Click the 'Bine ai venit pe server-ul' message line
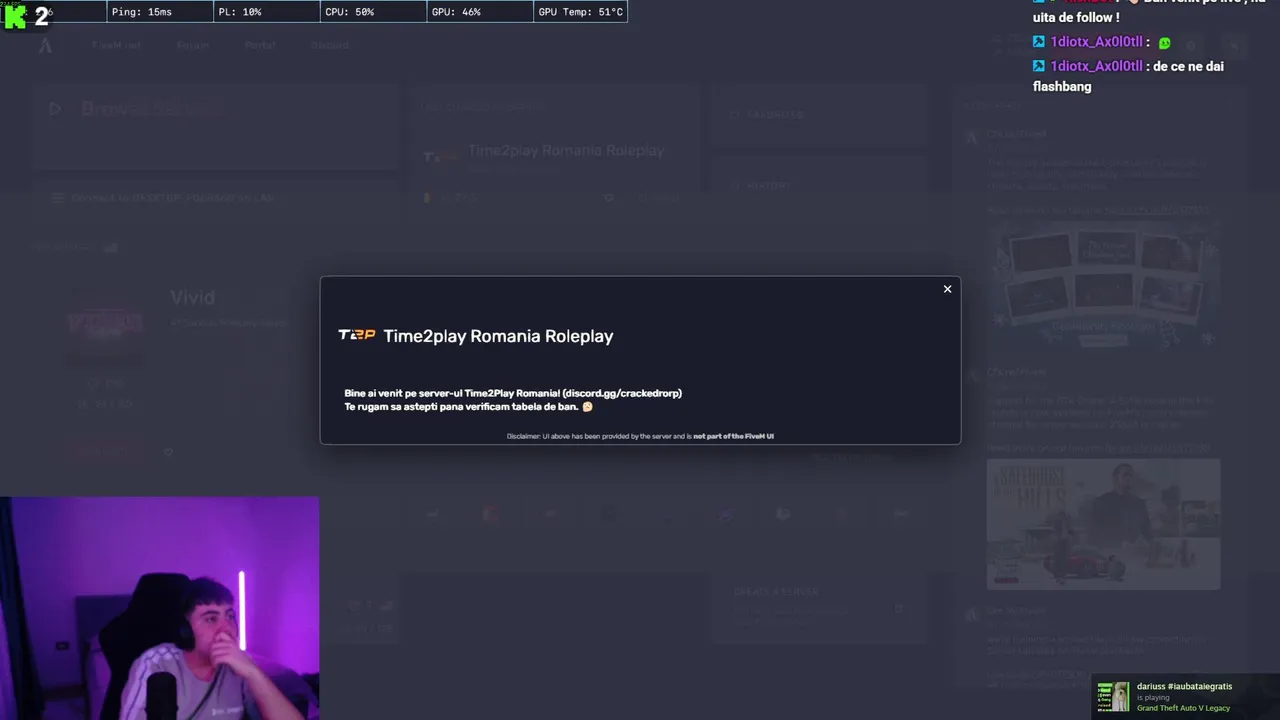The image size is (1280, 720). (x=513, y=393)
